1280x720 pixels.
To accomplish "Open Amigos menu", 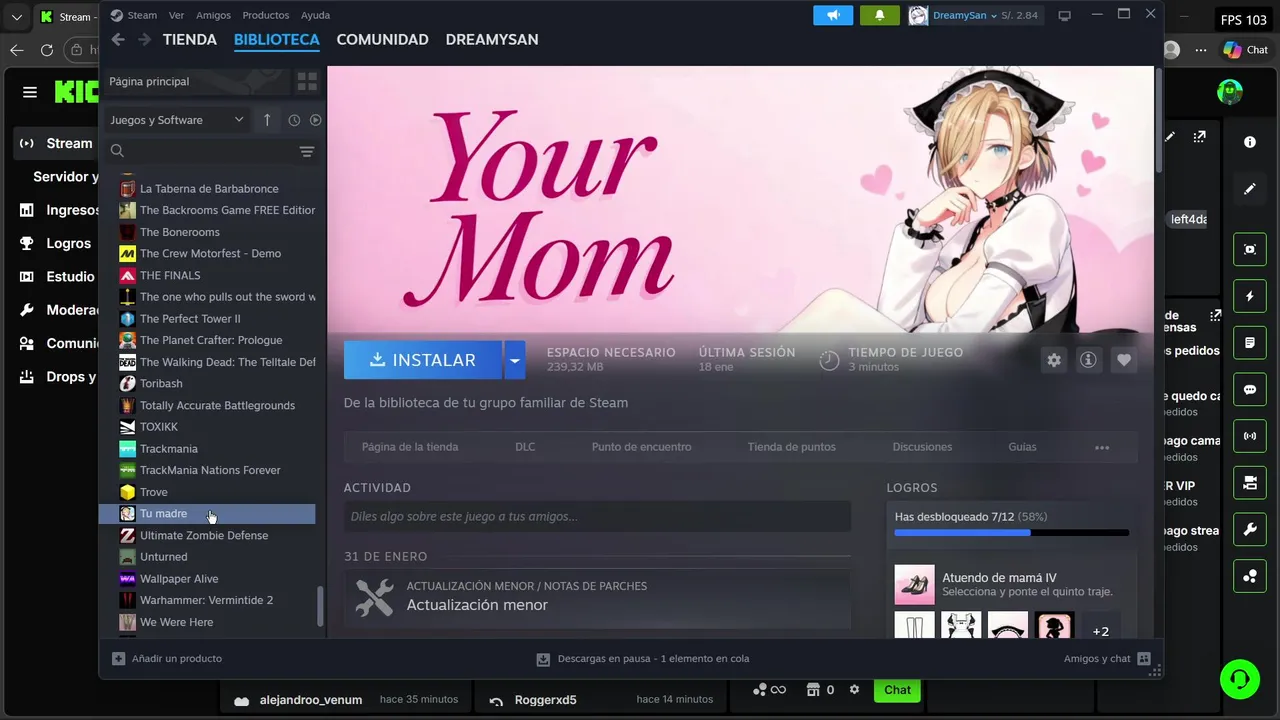I will point(213,15).
